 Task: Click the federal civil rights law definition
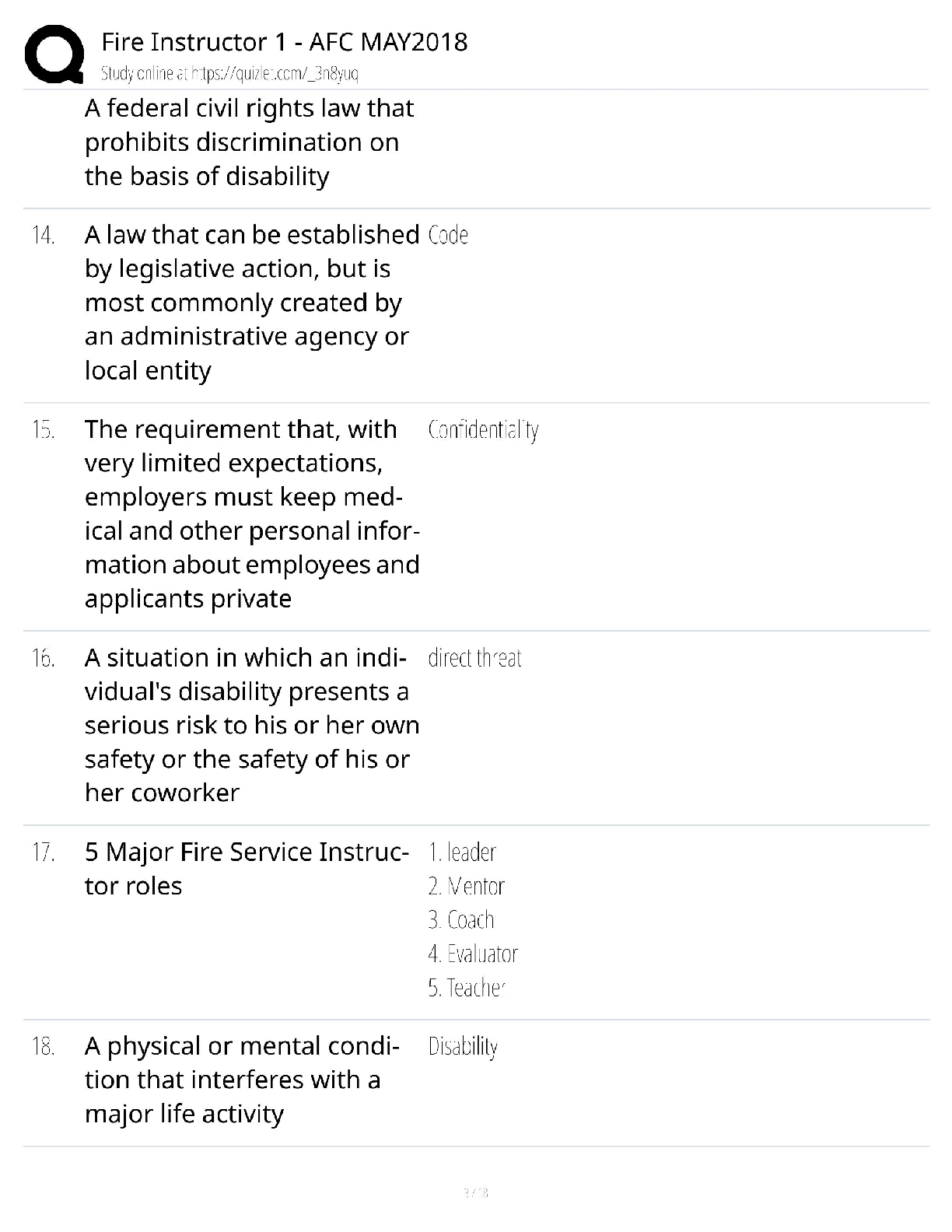(249, 142)
